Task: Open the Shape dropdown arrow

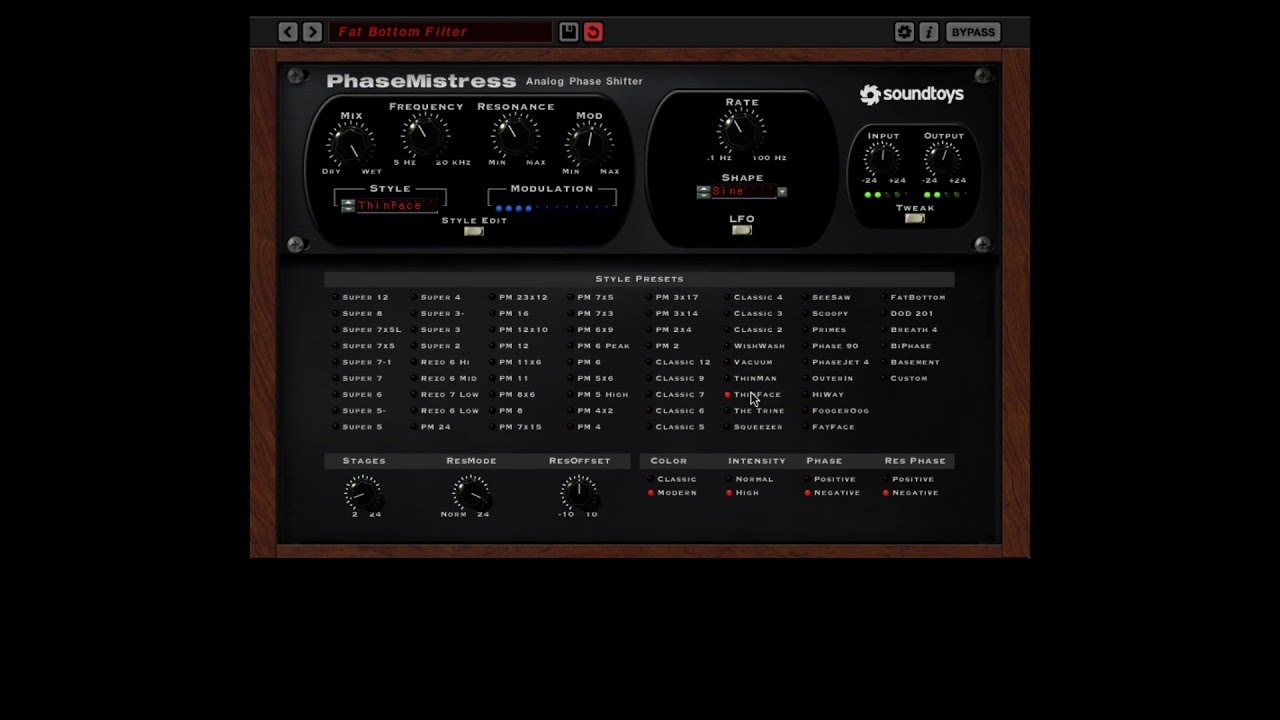Action: tap(782, 192)
